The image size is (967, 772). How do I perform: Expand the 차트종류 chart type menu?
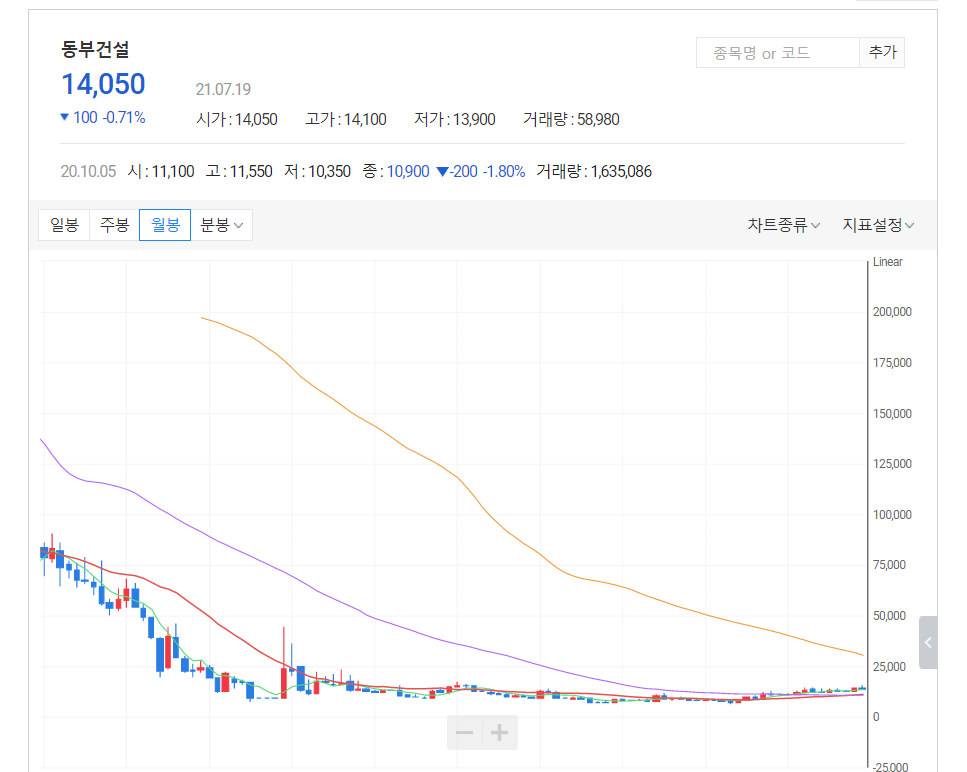784,225
